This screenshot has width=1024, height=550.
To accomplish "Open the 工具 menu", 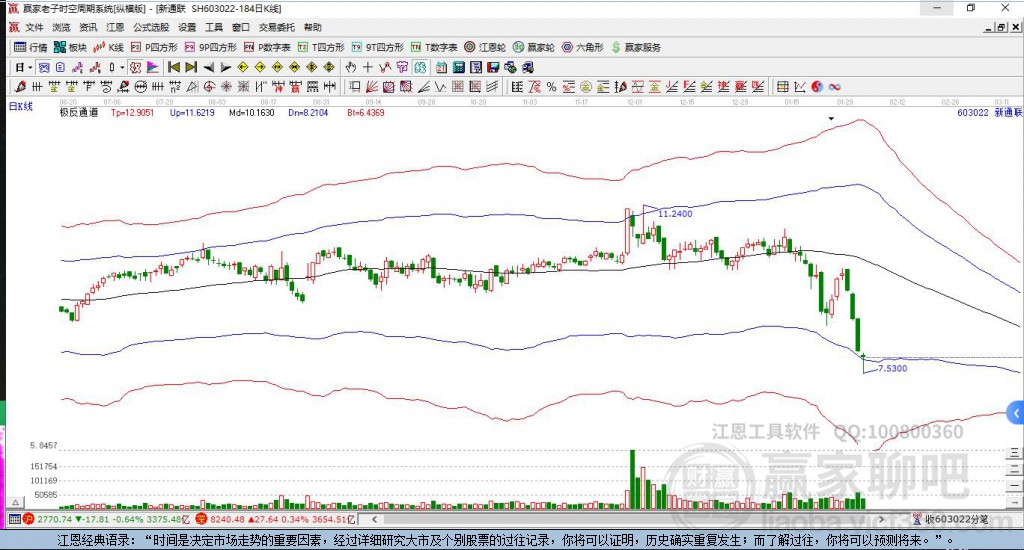I will point(214,27).
